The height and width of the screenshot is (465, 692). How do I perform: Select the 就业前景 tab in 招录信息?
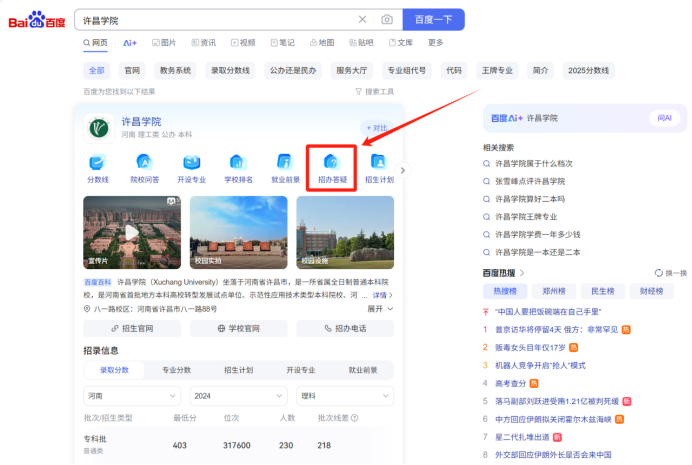(363, 370)
